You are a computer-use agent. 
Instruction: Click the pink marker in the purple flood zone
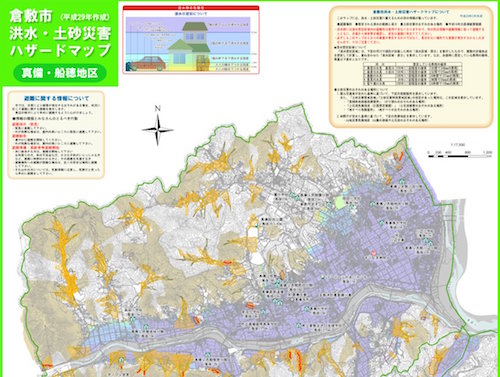point(374,253)
